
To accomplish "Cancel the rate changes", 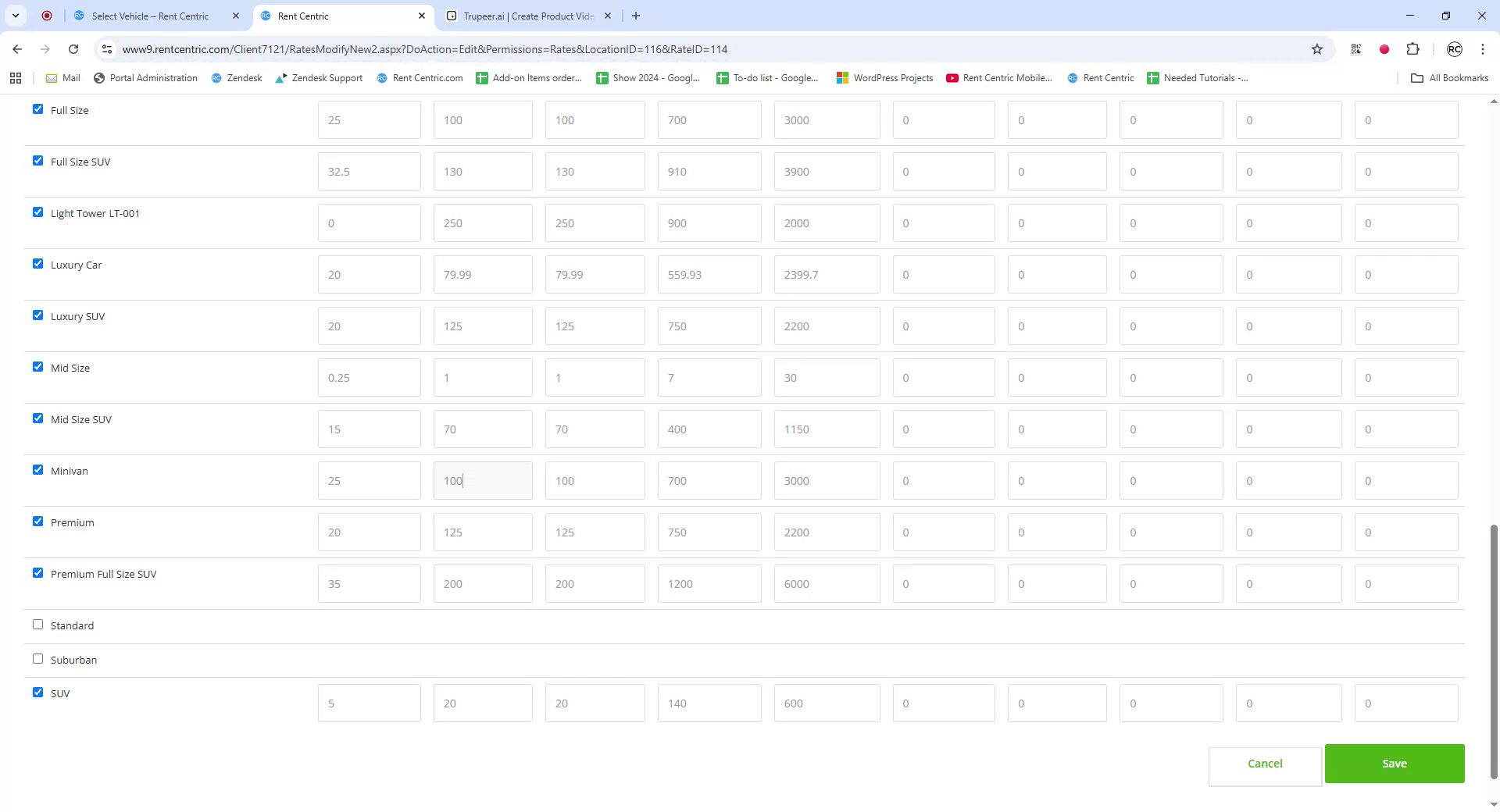I will pos(1264,763).
